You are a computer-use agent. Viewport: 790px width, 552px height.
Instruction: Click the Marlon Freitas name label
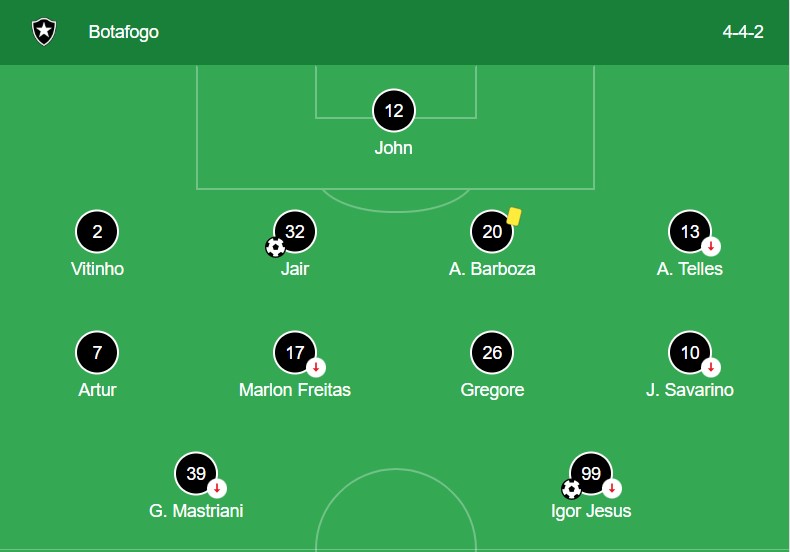(295, 390)
